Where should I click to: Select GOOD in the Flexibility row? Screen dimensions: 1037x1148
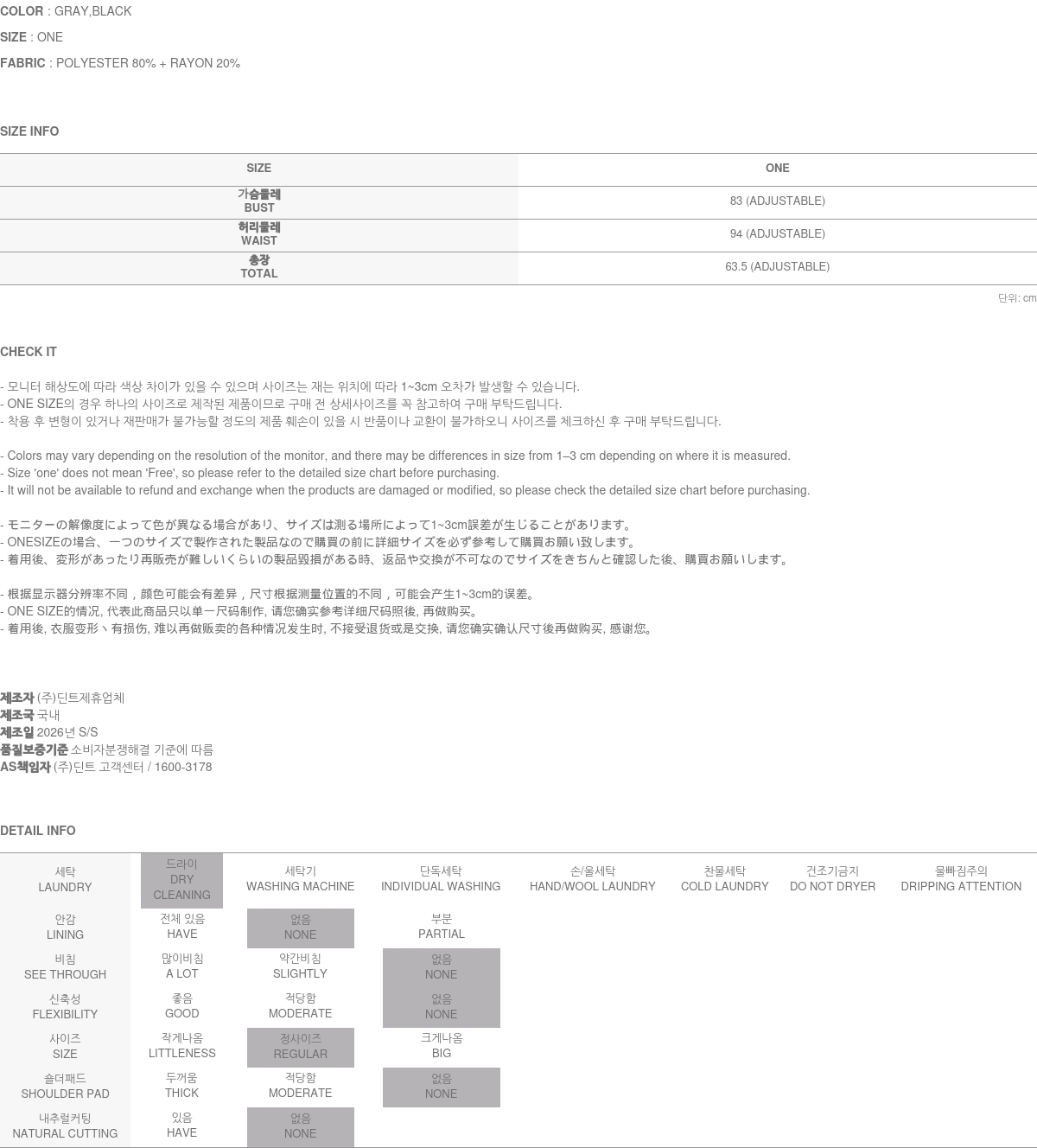181,1006
